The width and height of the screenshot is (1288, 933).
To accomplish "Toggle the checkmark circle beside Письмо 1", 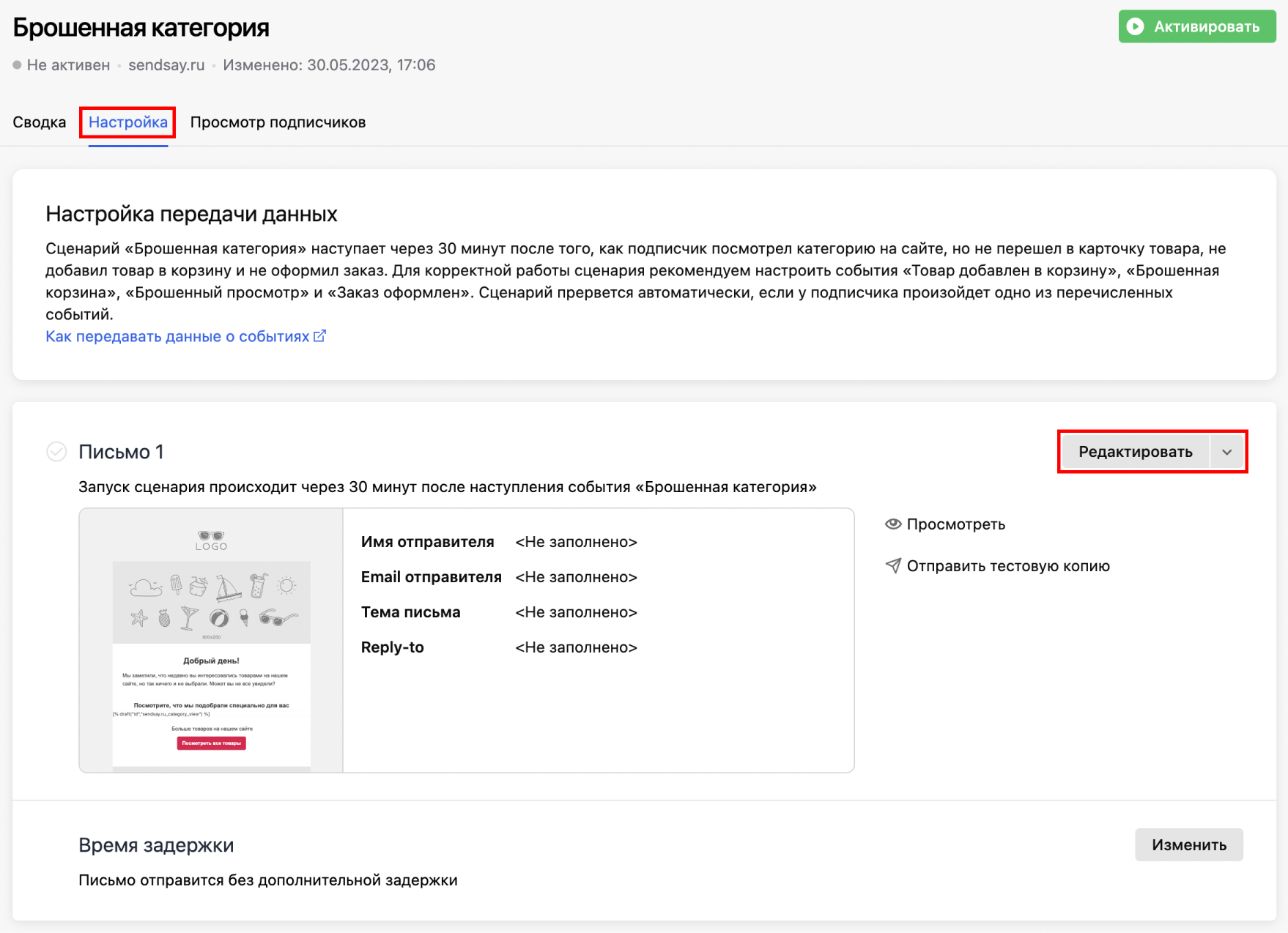I will pyautogui.click(x=56, y=452).
